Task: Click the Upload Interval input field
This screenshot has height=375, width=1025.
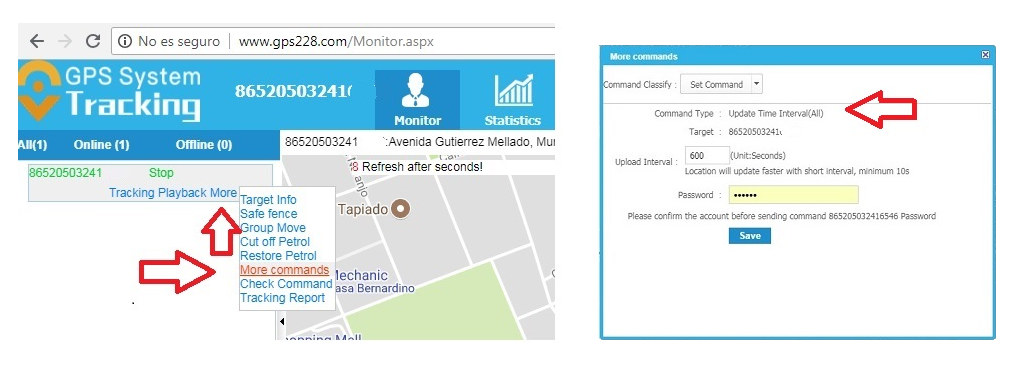Action: coord(707,155)
